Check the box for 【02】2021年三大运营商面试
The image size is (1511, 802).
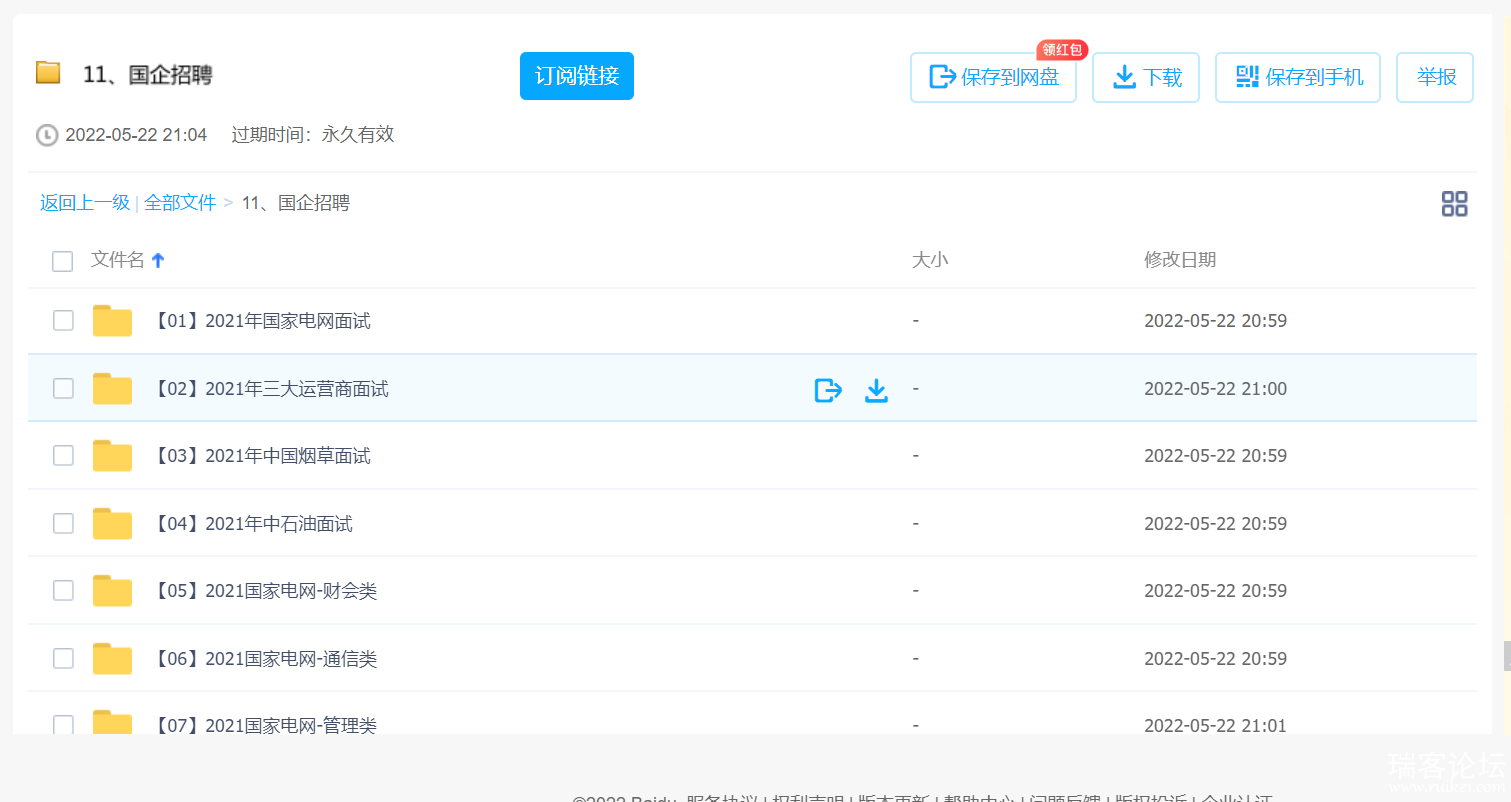coord(63,388)
